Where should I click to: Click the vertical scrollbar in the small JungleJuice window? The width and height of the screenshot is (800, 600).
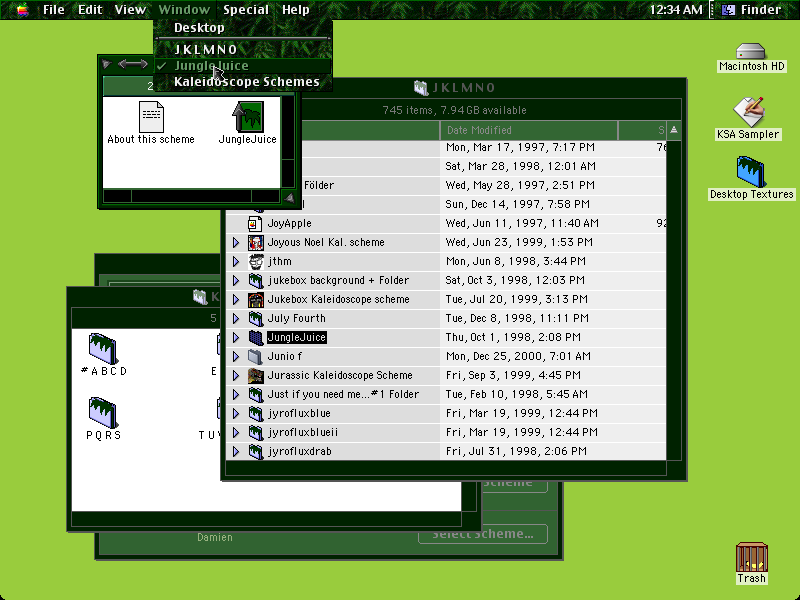[288, 142]
